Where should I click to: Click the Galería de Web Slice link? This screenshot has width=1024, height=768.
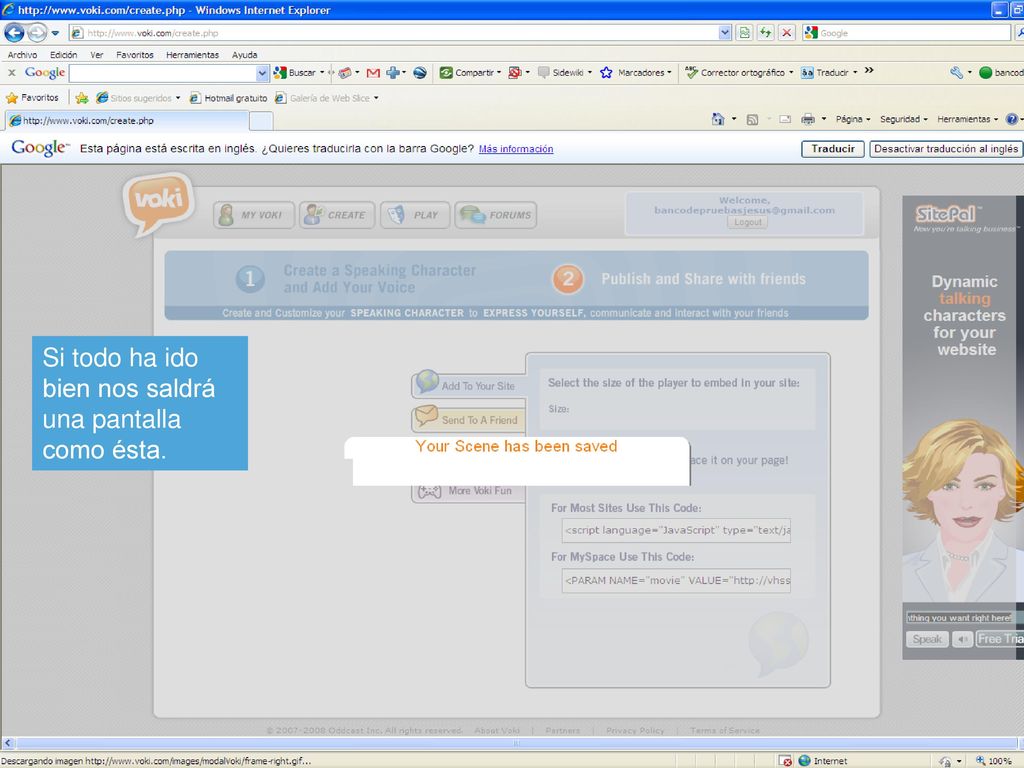pyautogui.click(x=327, y=98)
